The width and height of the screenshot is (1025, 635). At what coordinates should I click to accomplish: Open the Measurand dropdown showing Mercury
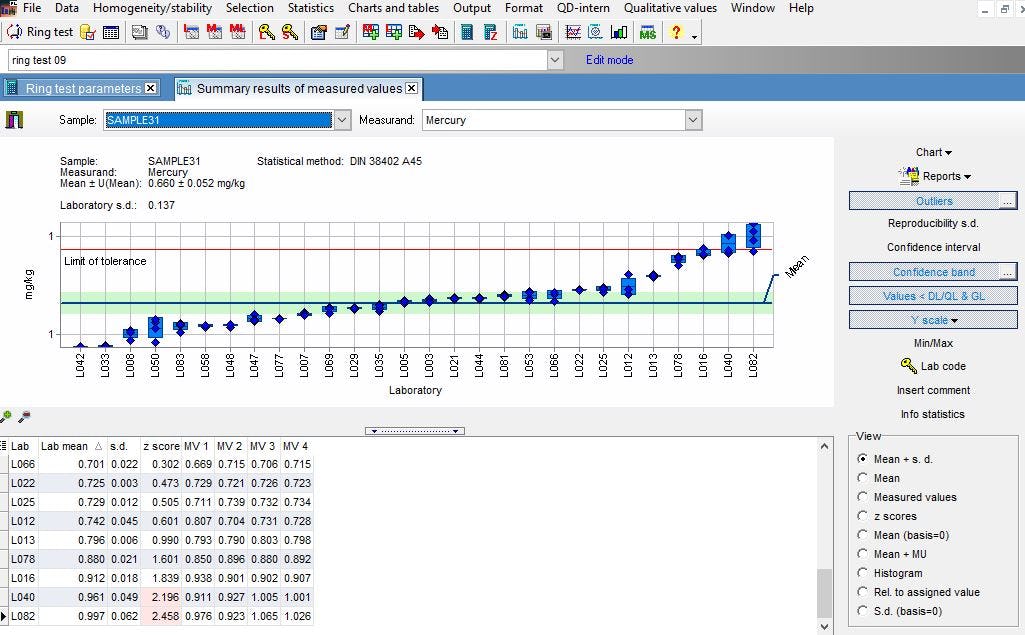point(692,118)
